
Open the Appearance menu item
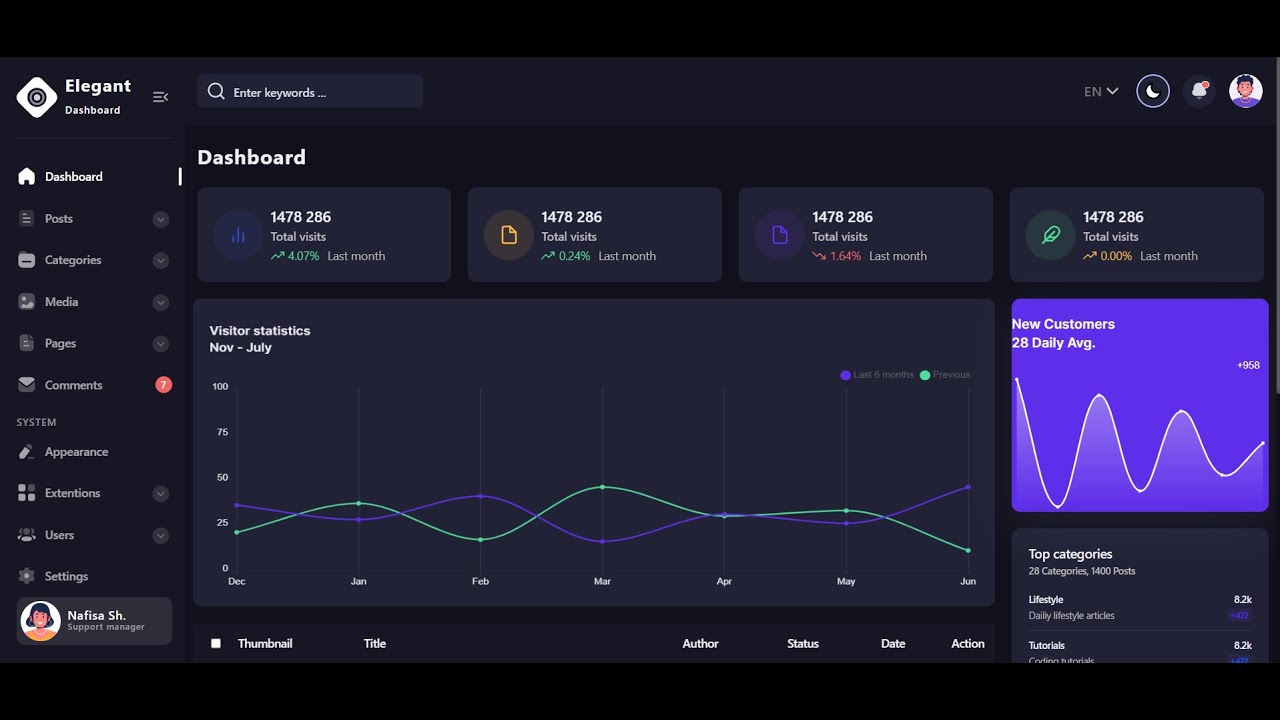(94, 452)
